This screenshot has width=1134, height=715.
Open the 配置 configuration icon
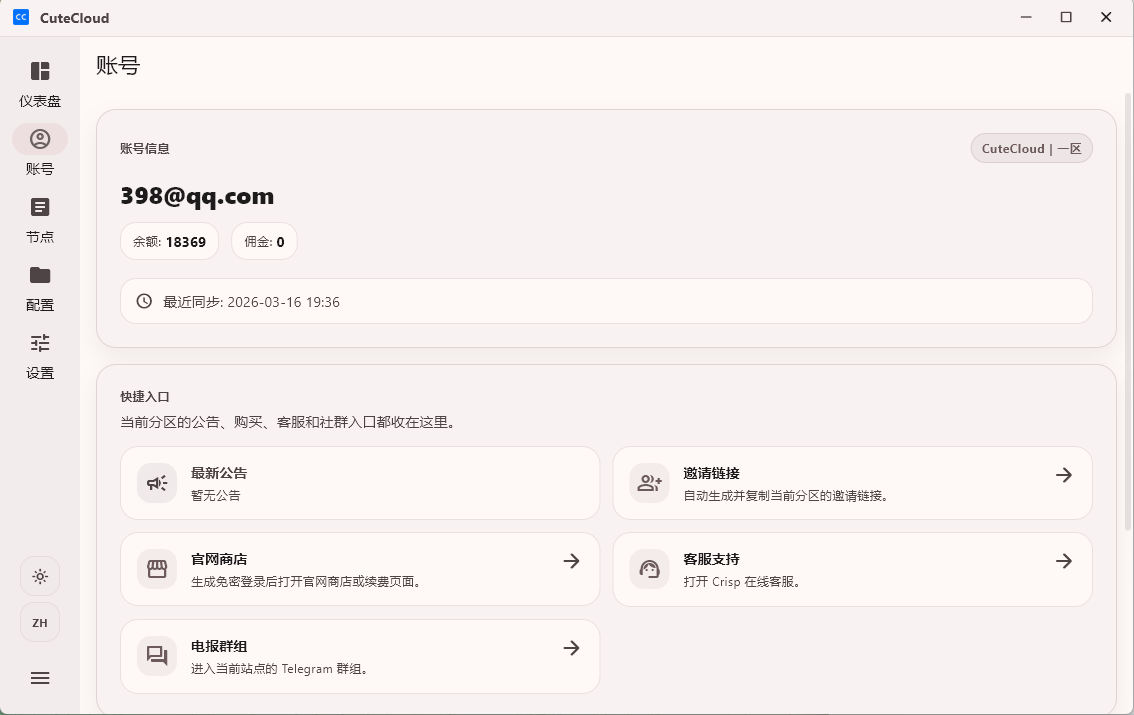pyautogui.click(x=40, y=275)
